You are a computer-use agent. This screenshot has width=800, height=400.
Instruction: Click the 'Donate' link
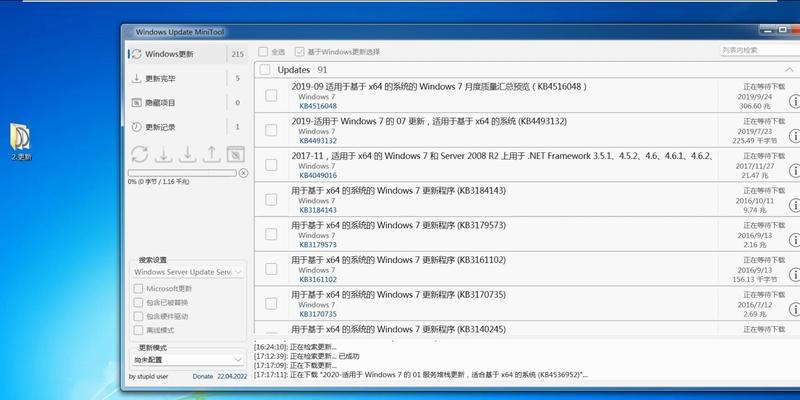203,377
